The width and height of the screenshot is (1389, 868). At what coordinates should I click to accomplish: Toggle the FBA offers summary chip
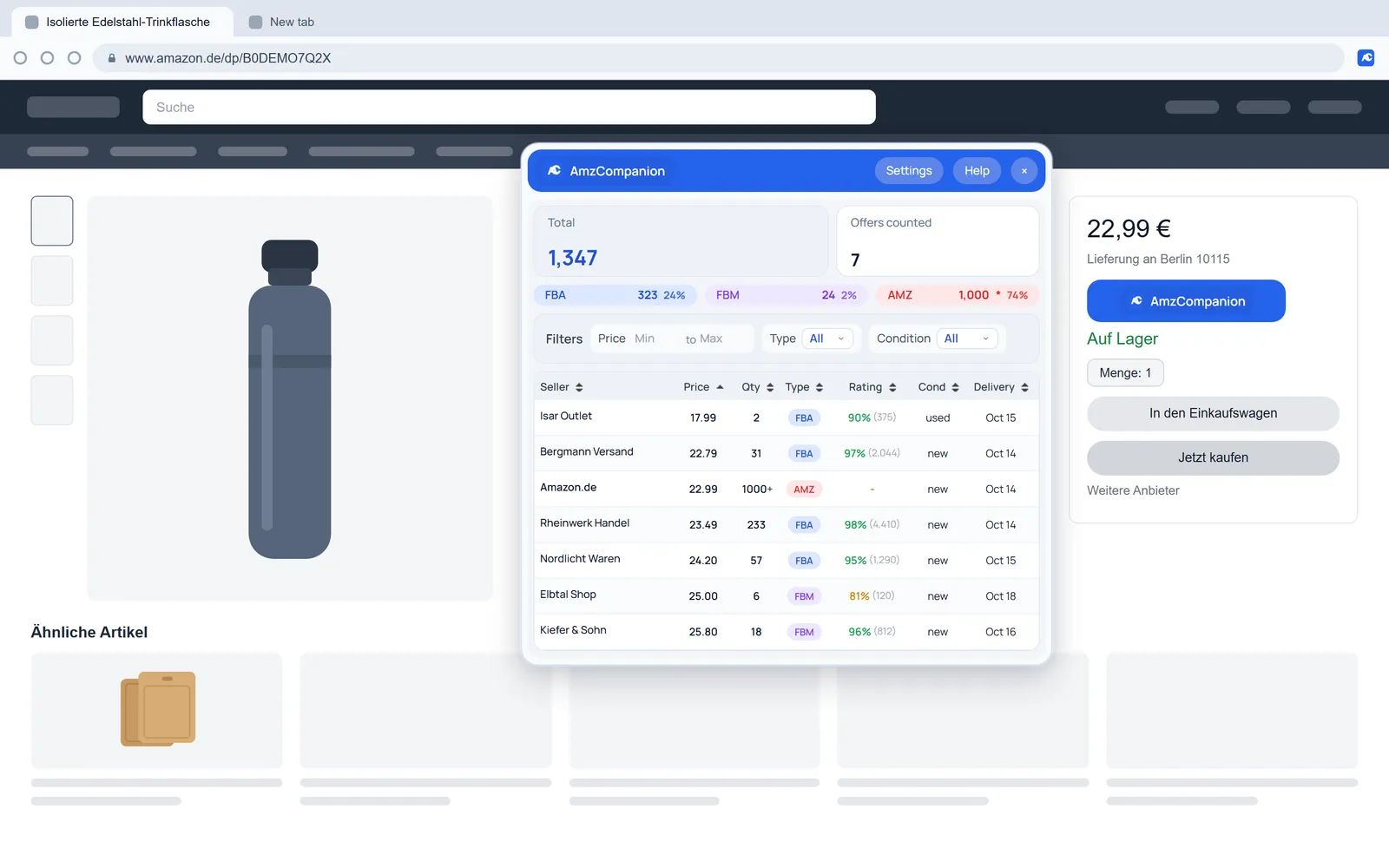[616, 295]
